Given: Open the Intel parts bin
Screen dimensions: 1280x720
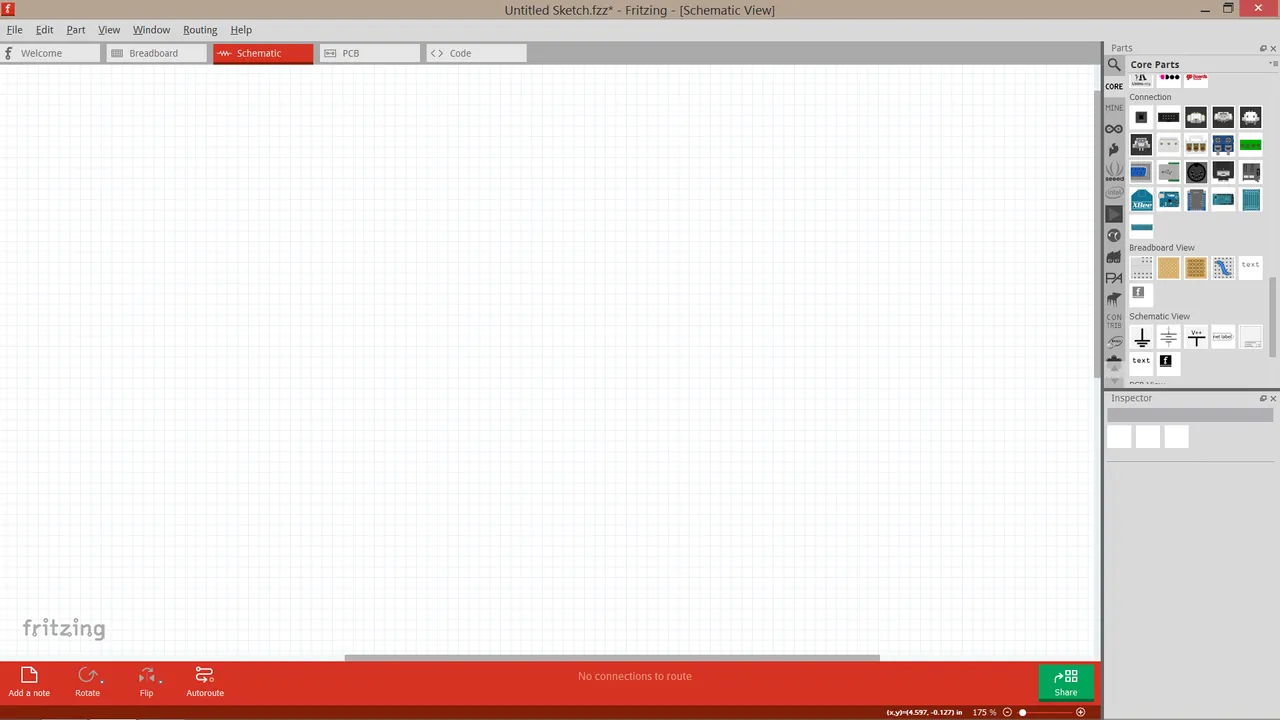Looking at the screenshot, I should (x=1114, y=193).
